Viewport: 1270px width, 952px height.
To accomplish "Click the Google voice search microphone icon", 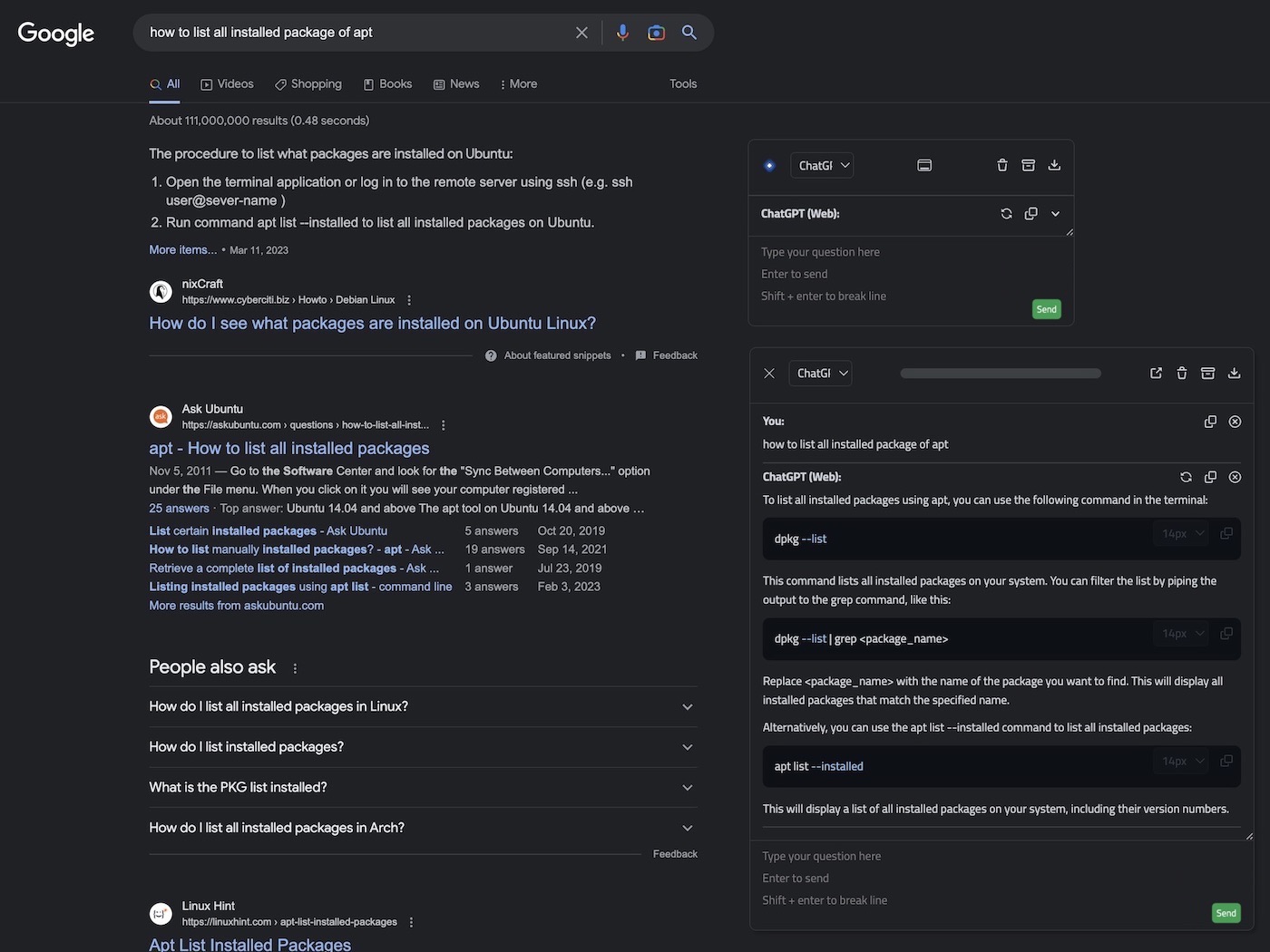I will [x=622, y=32].
